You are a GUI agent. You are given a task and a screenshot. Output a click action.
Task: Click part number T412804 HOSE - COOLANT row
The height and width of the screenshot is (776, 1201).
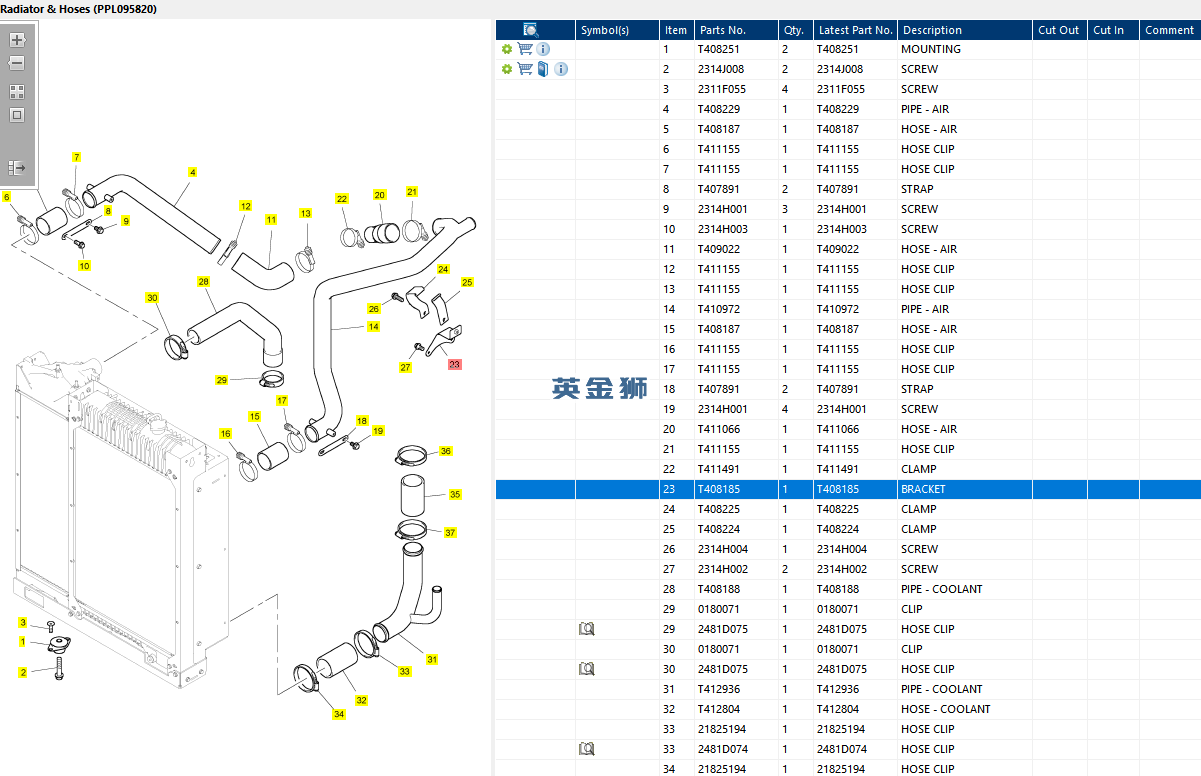pos(719,709)
